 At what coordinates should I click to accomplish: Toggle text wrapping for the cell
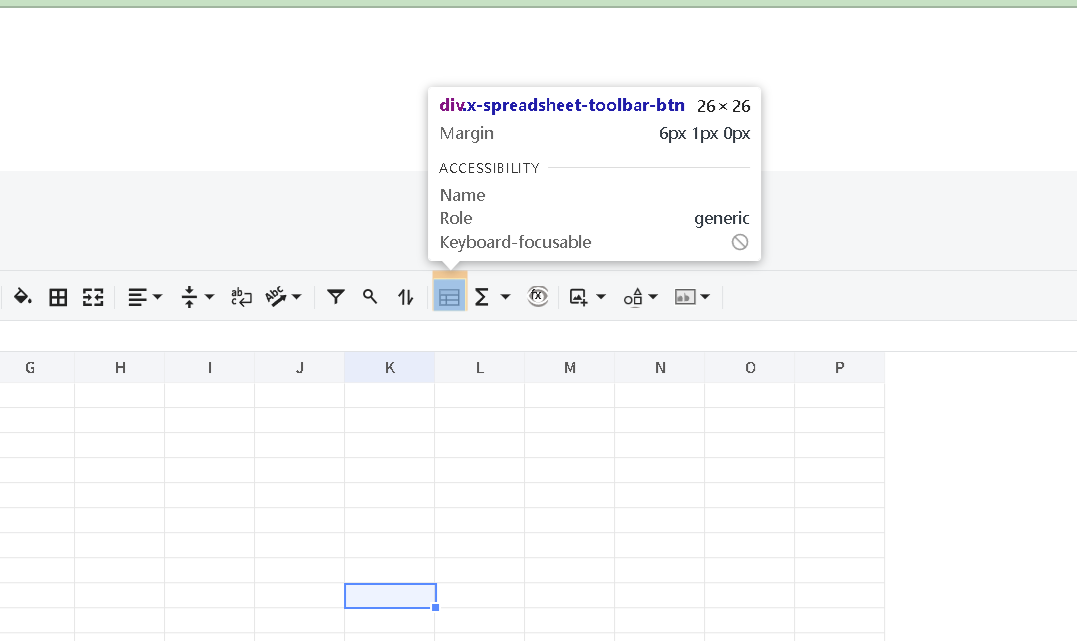(x=241, y=296)
